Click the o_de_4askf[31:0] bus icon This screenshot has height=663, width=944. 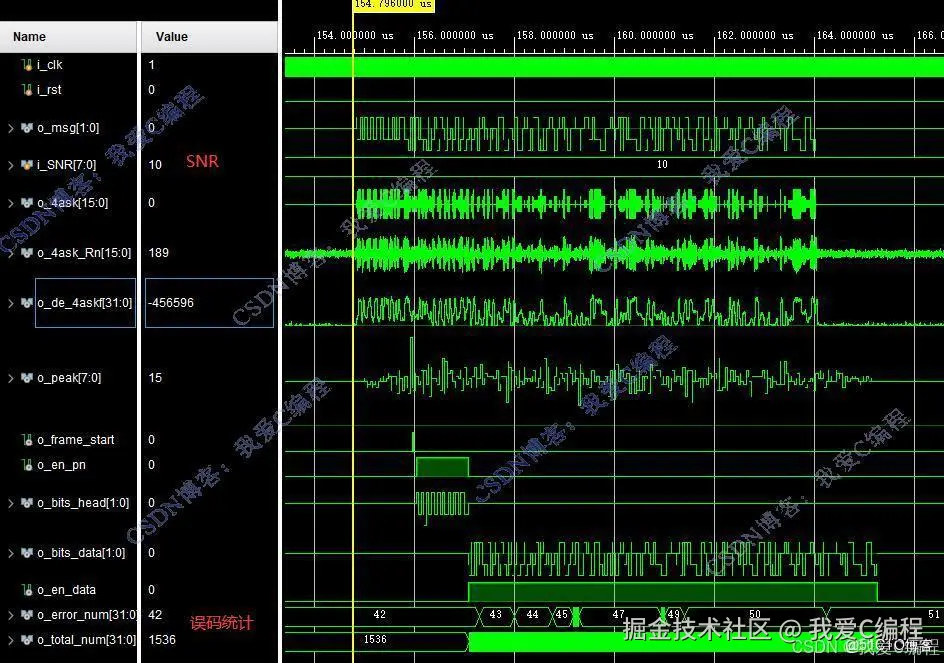point(26,303)
